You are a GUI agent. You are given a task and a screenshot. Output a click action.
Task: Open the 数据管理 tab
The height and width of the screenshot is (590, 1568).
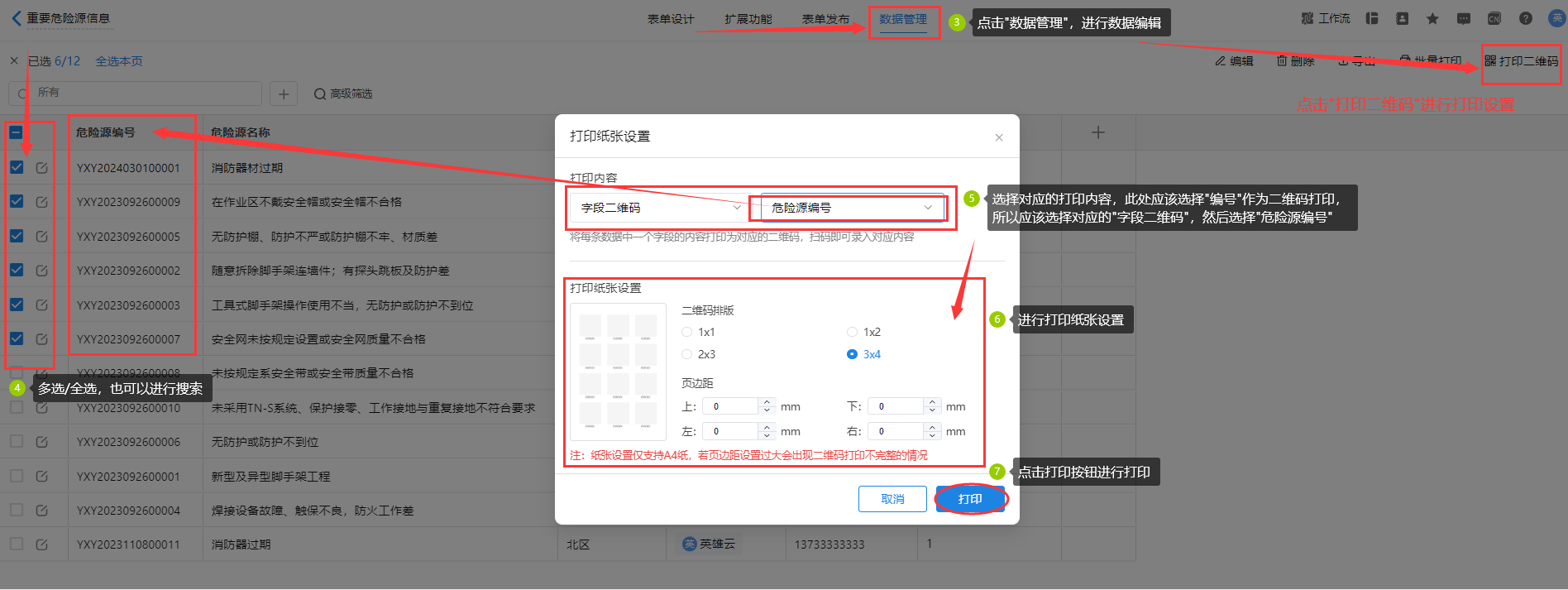coord(903,19)
